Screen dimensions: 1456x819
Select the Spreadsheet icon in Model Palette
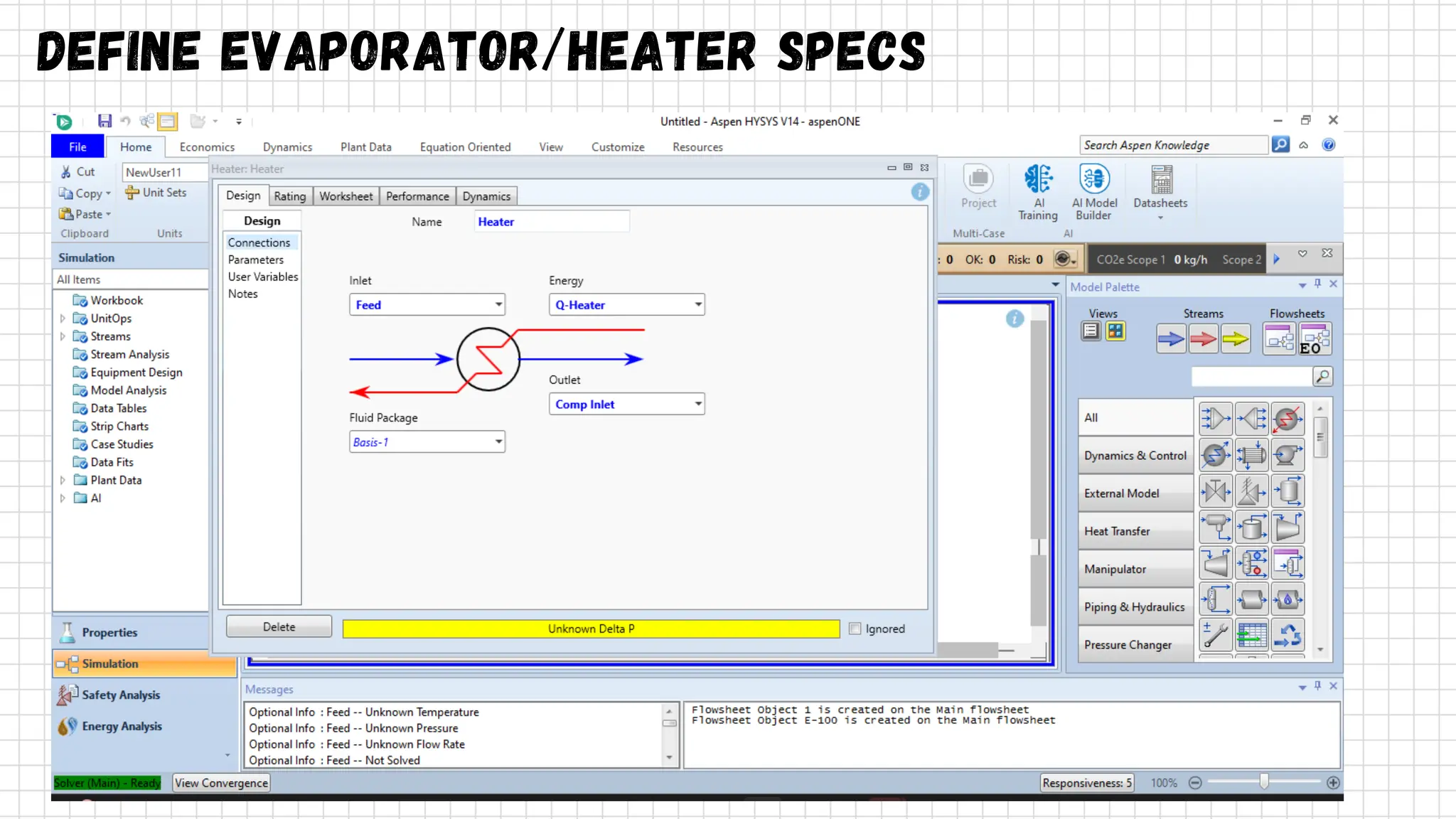point(1251,636)
